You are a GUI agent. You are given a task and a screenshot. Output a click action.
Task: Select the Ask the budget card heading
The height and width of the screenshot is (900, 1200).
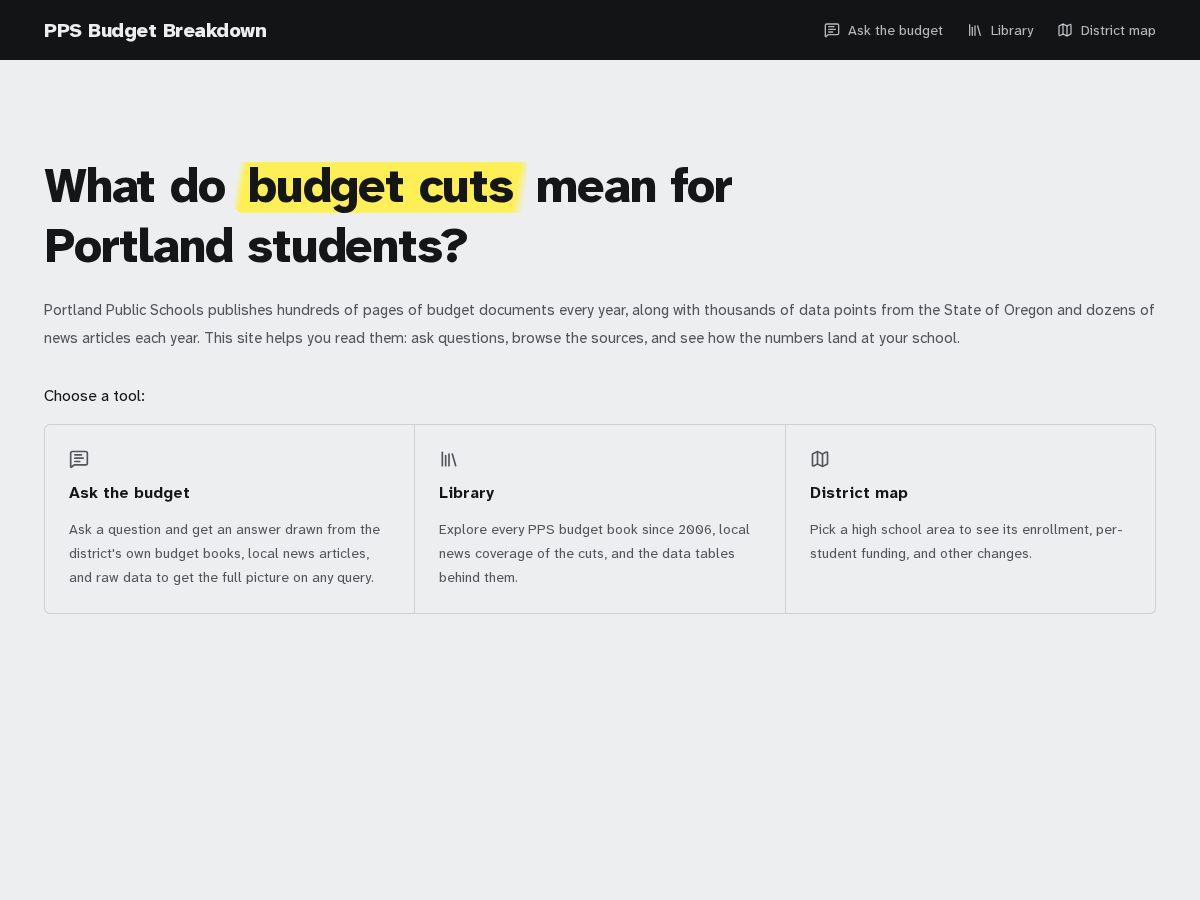(129, 493)
